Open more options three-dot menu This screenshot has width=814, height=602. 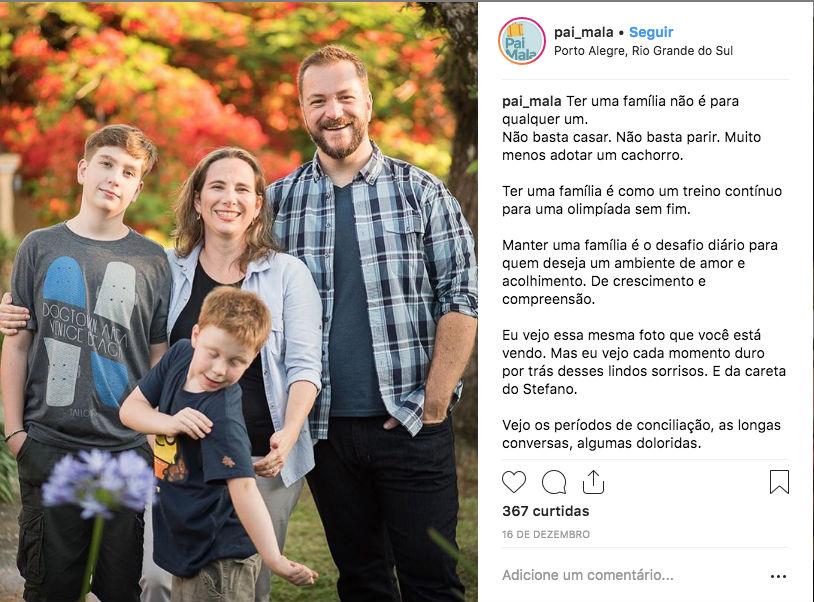click(x=778, y=576)
